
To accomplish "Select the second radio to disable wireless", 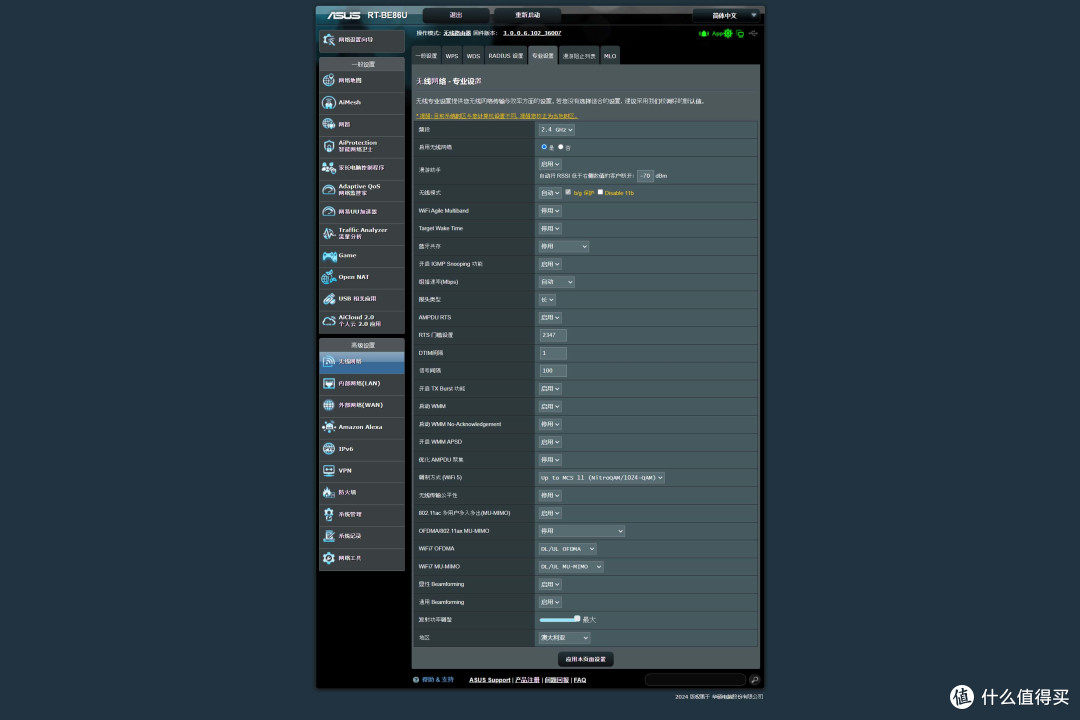I will pos(561,147).
